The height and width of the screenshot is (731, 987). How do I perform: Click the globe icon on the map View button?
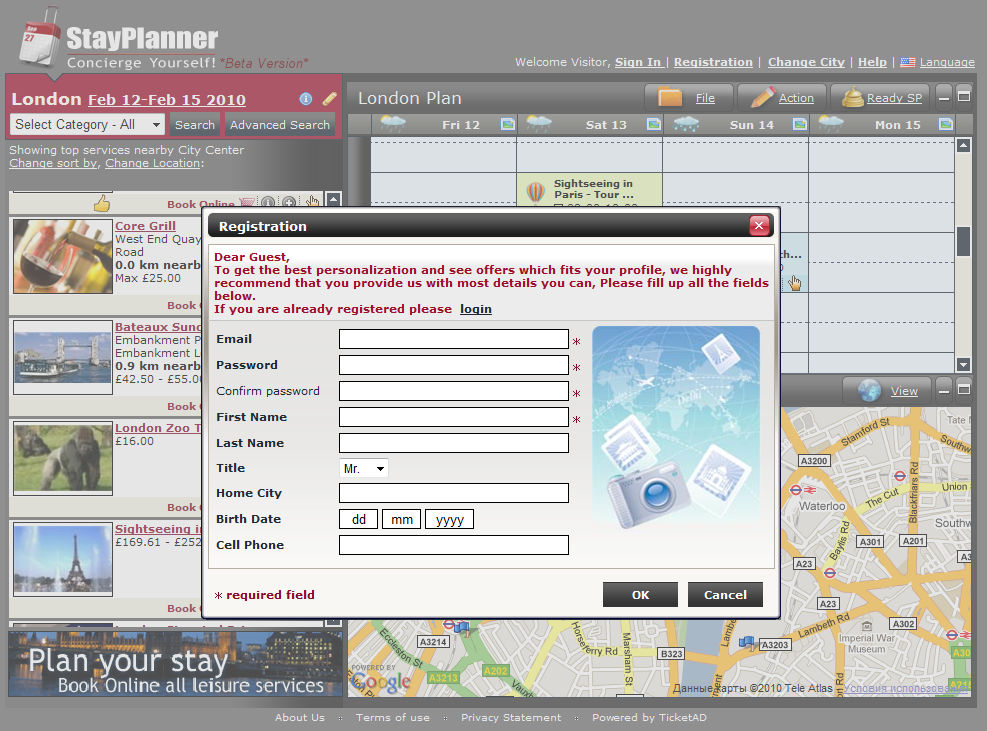tap(869, 390)
